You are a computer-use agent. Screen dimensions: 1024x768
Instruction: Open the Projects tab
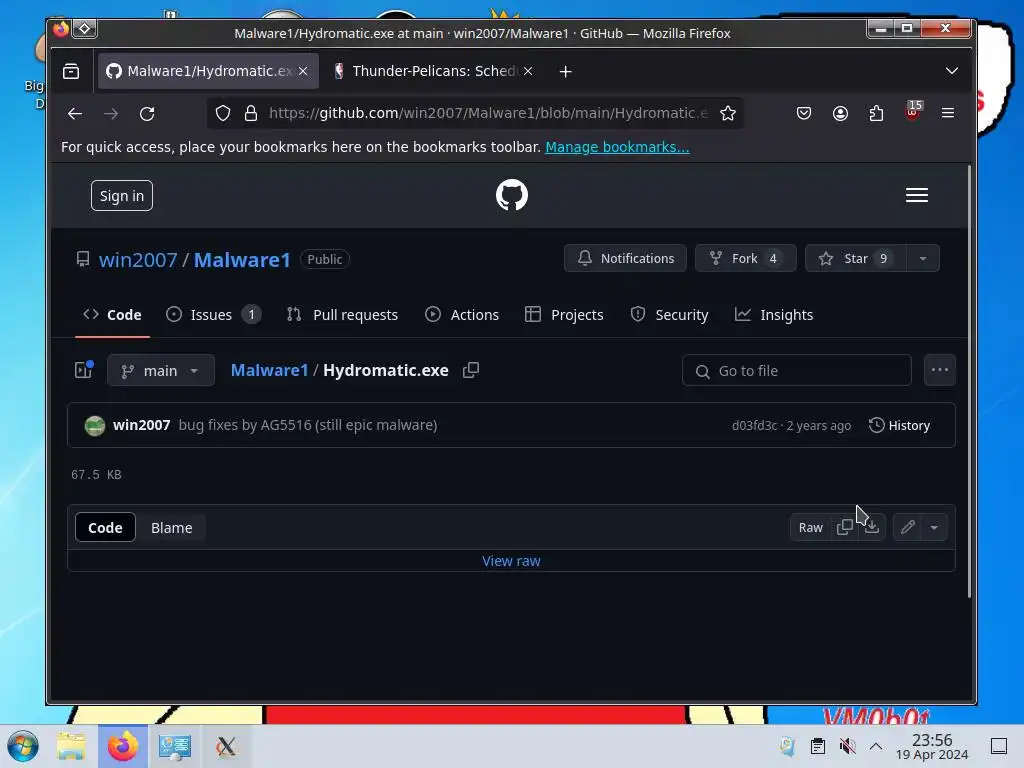click(x=564, y=315)
